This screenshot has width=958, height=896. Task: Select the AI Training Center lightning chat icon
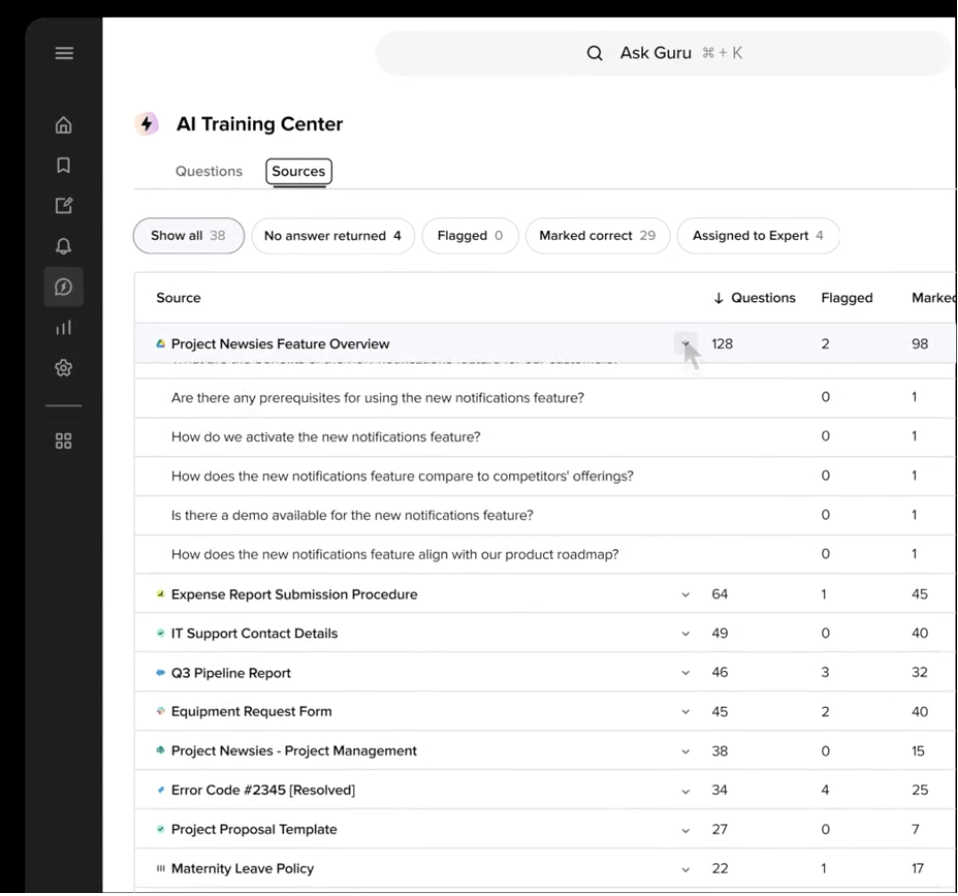pos(63,285)
